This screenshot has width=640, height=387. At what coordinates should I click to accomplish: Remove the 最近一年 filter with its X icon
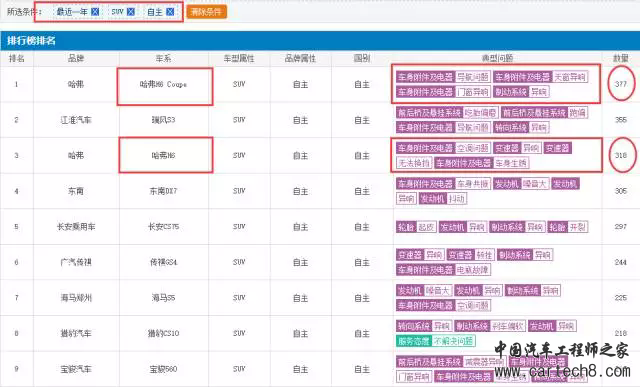[x=95, y=12]
